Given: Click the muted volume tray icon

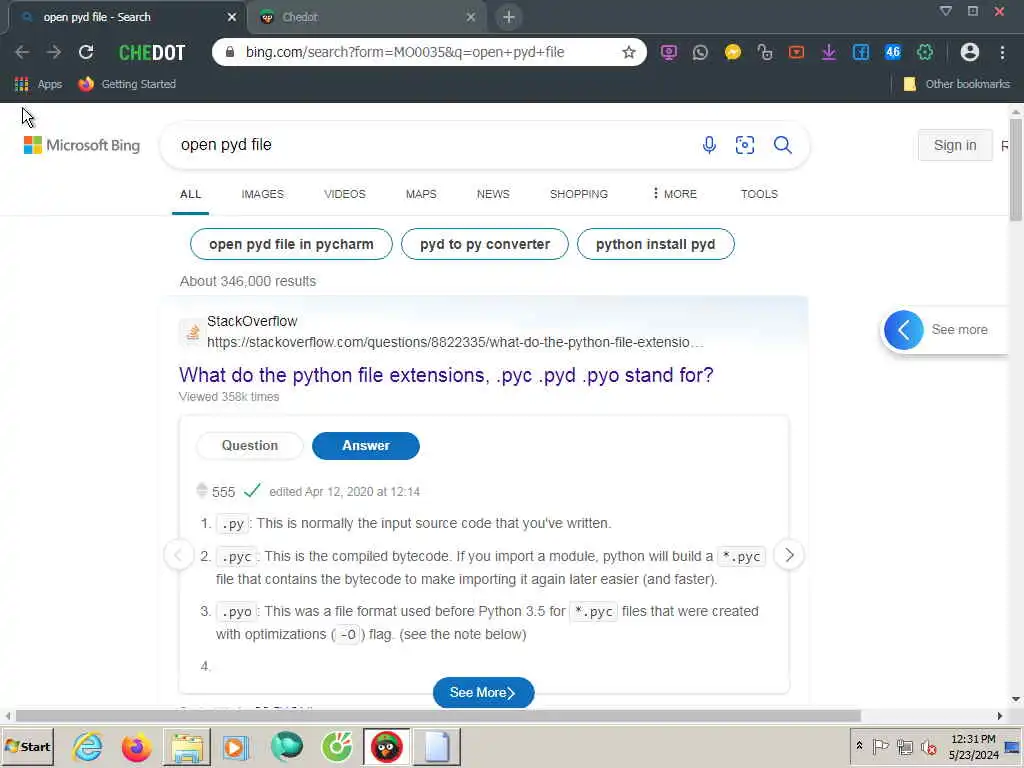Looking at the screenshot, I should [x=928, y=746].
